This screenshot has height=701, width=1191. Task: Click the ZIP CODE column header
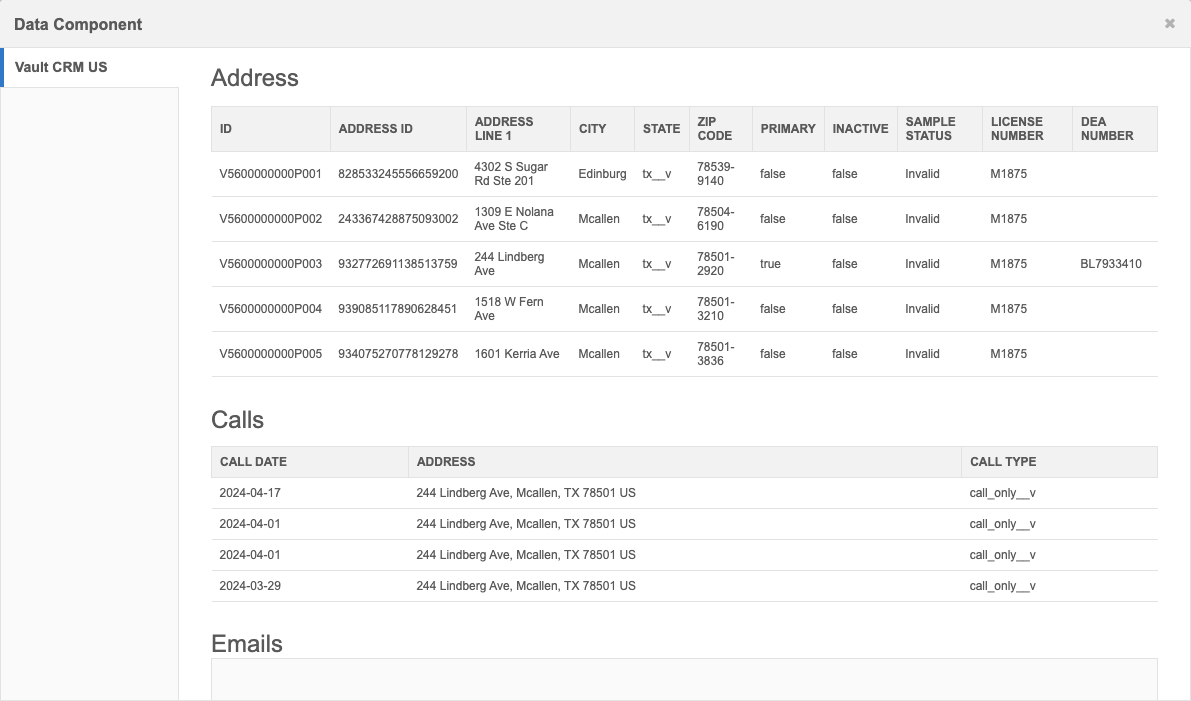(x=714, y=129)
